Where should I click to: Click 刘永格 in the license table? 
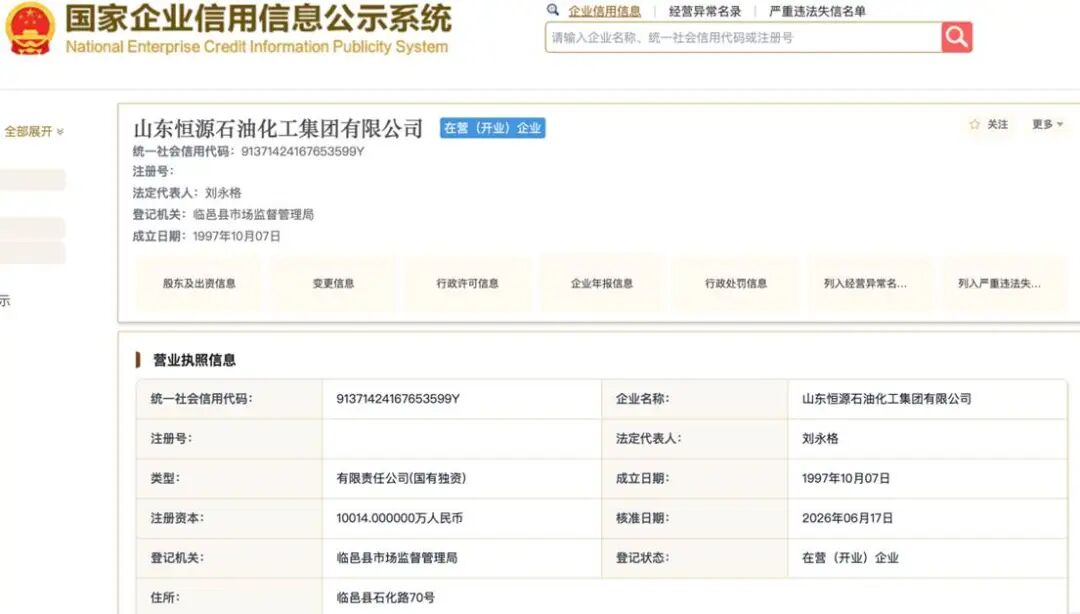[x=820, y=438]
